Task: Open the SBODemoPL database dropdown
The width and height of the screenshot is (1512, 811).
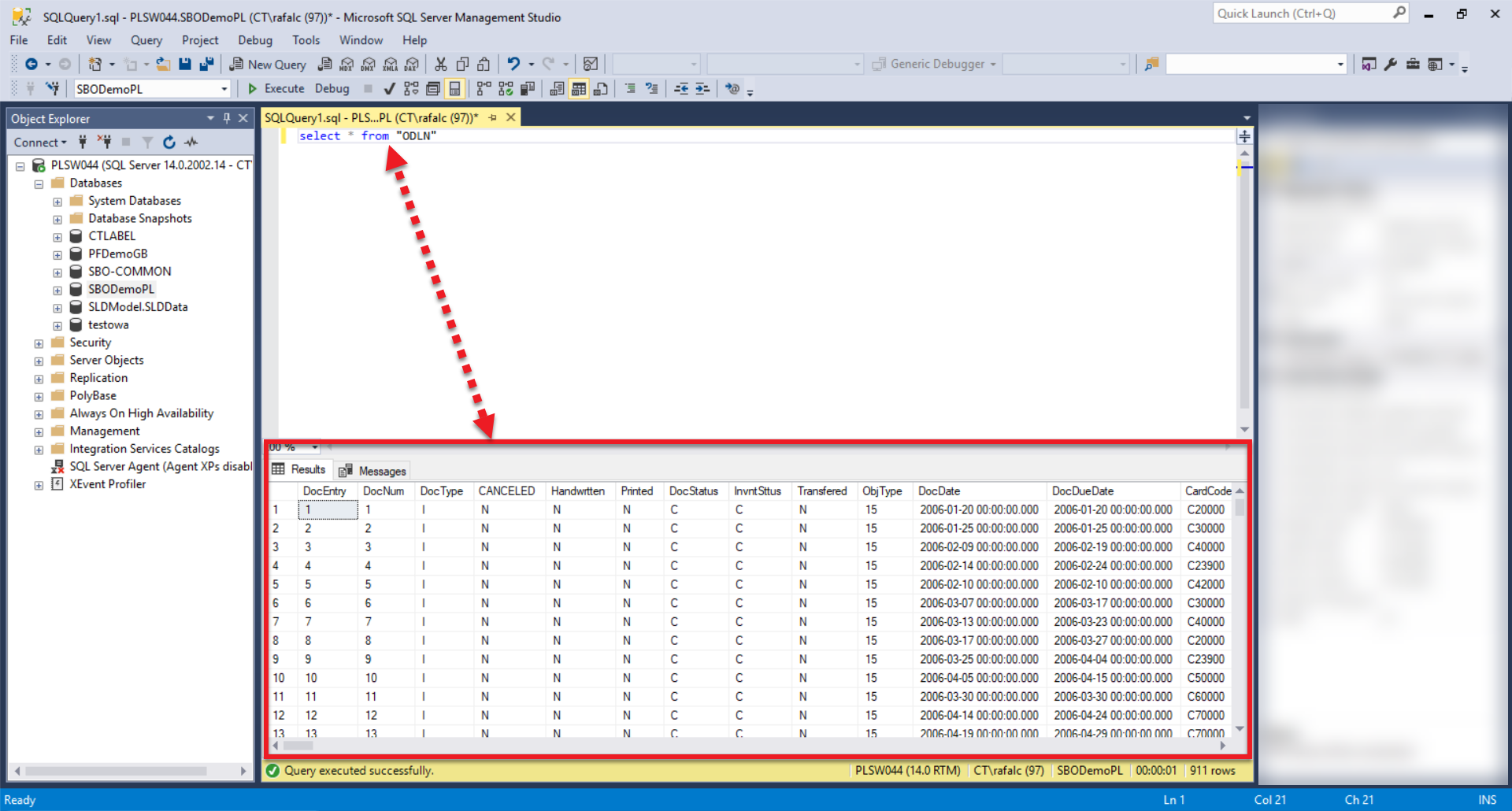Action: click(224, 89)
